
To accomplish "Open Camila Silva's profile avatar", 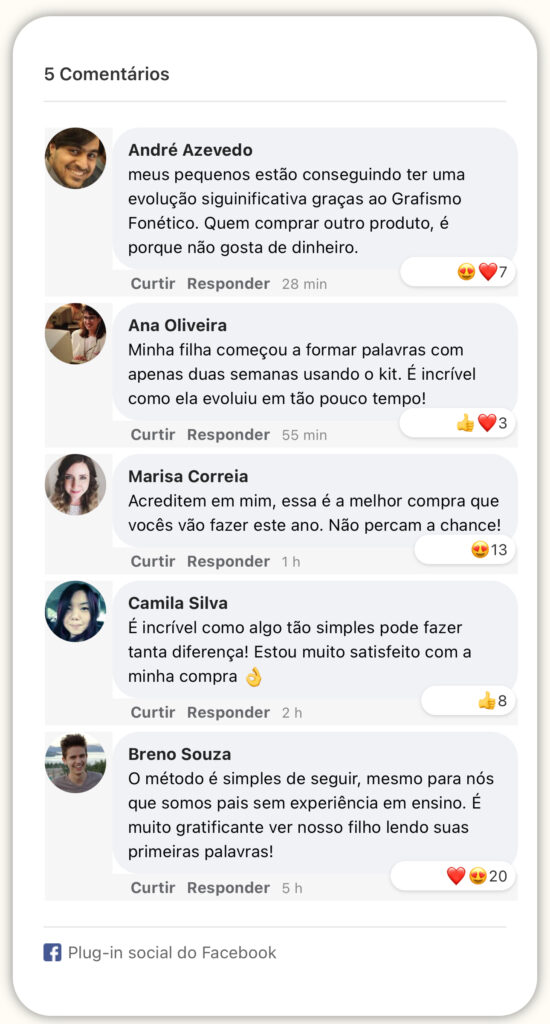I will pyautogui.click(x=75, y=611).
